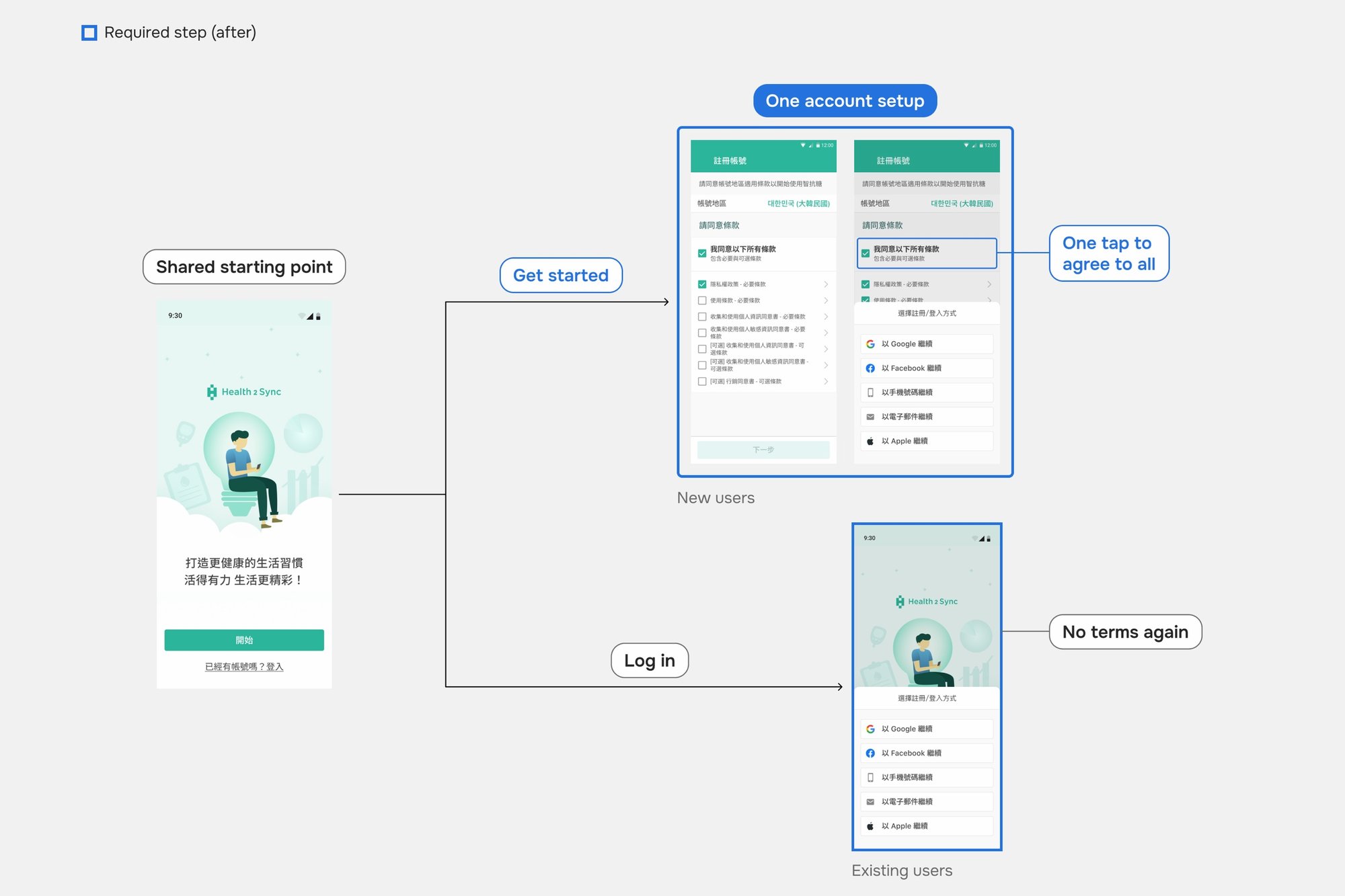
Task: Open 收集和使用個人敏感資訊同意書 - 必要條款 chevron
Action: (826, 333)
